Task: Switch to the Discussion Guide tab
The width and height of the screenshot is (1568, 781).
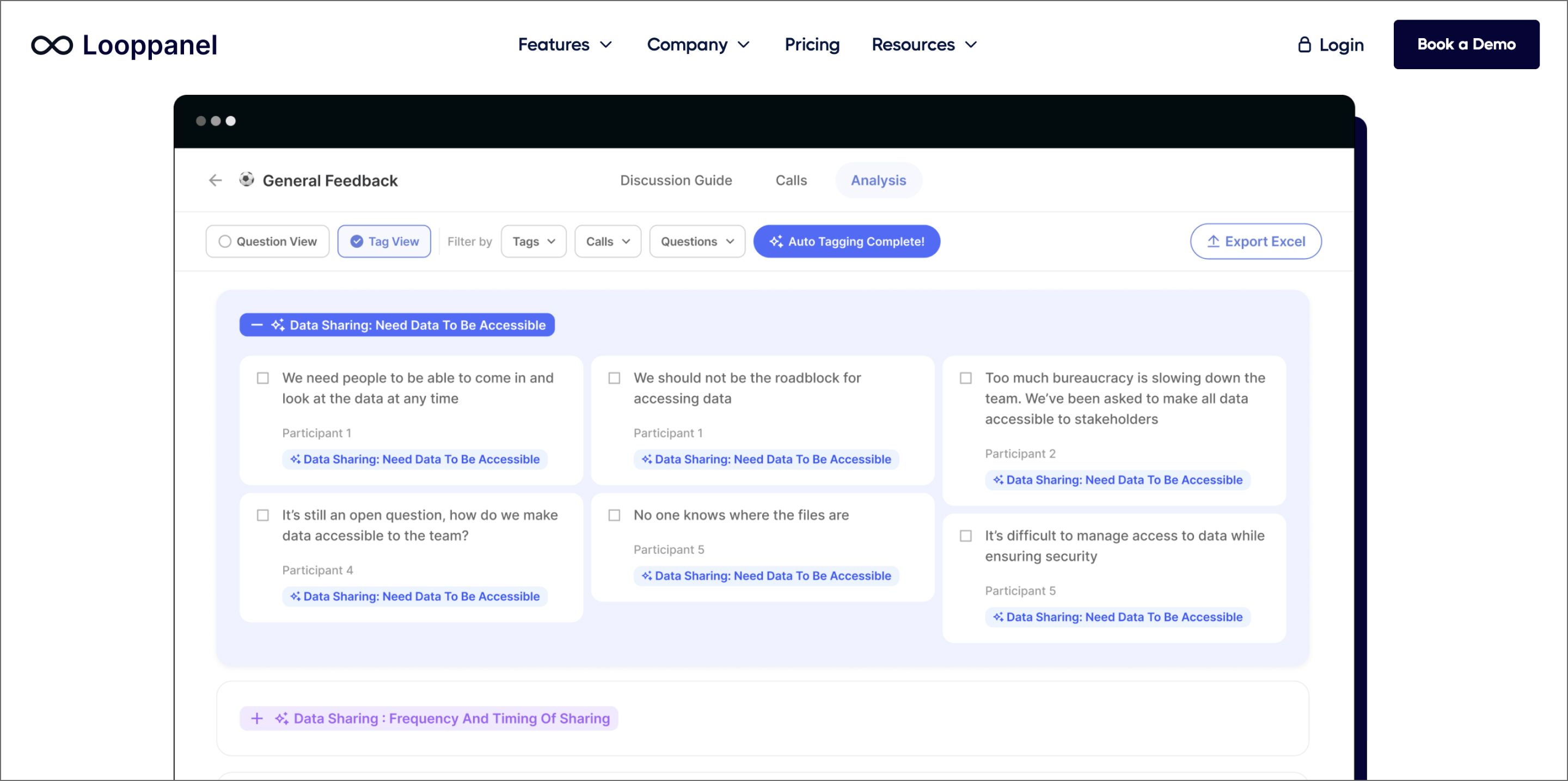Action: [x=676, y=180]
